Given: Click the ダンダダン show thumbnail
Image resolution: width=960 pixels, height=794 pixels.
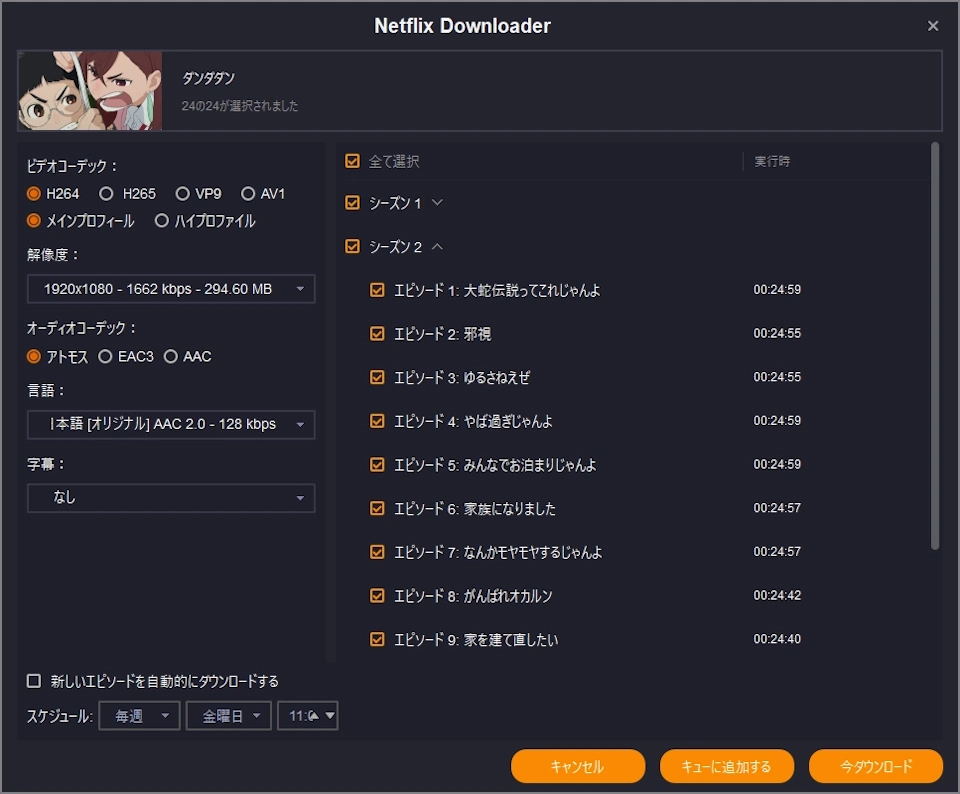Looking at the screenshot, I should click(90, 91).
